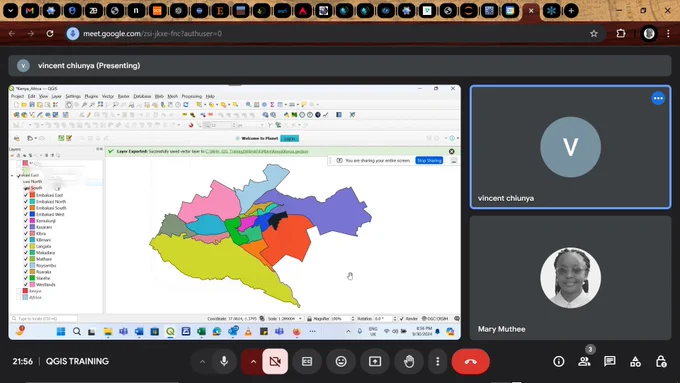Image resolution: width=680 pixels, height=383 pixels.
Task: Click the Starehe layer green swatch
Action: 32,278
